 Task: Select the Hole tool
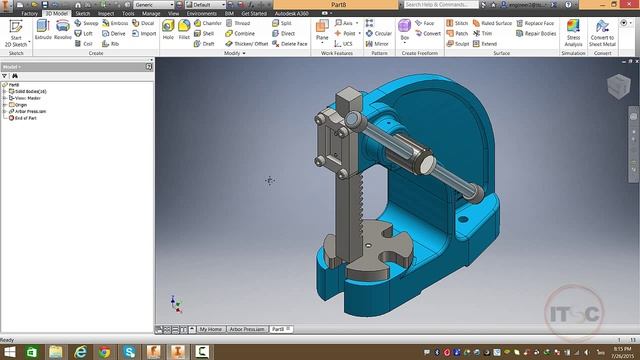coord(168,30)
